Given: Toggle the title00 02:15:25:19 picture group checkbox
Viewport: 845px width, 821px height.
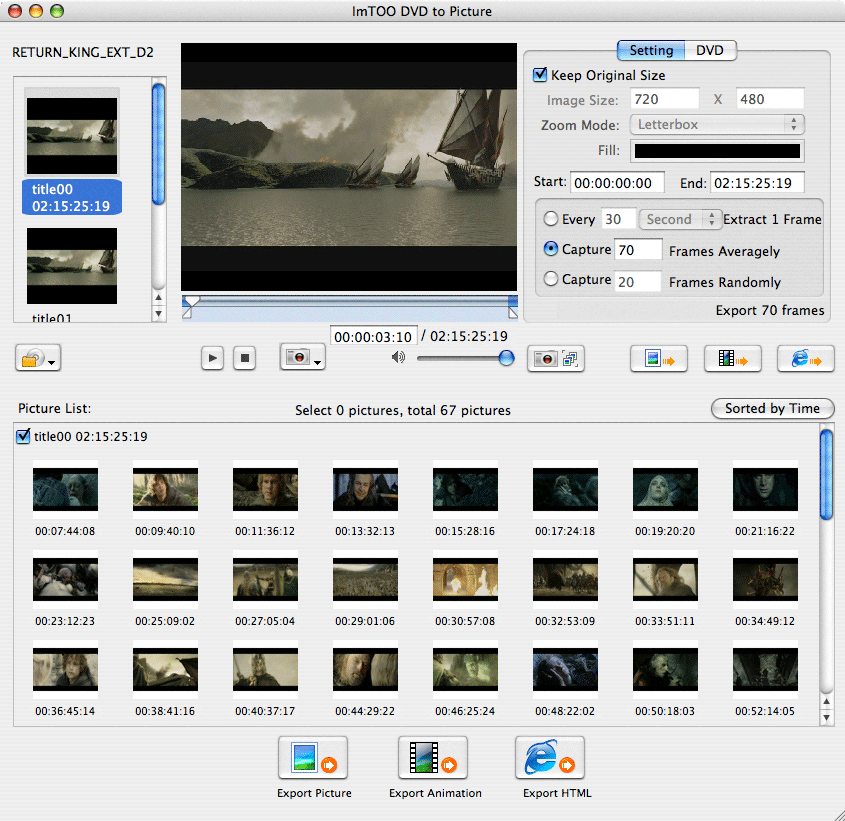Looking at the screenshot, I should (23, 436).
